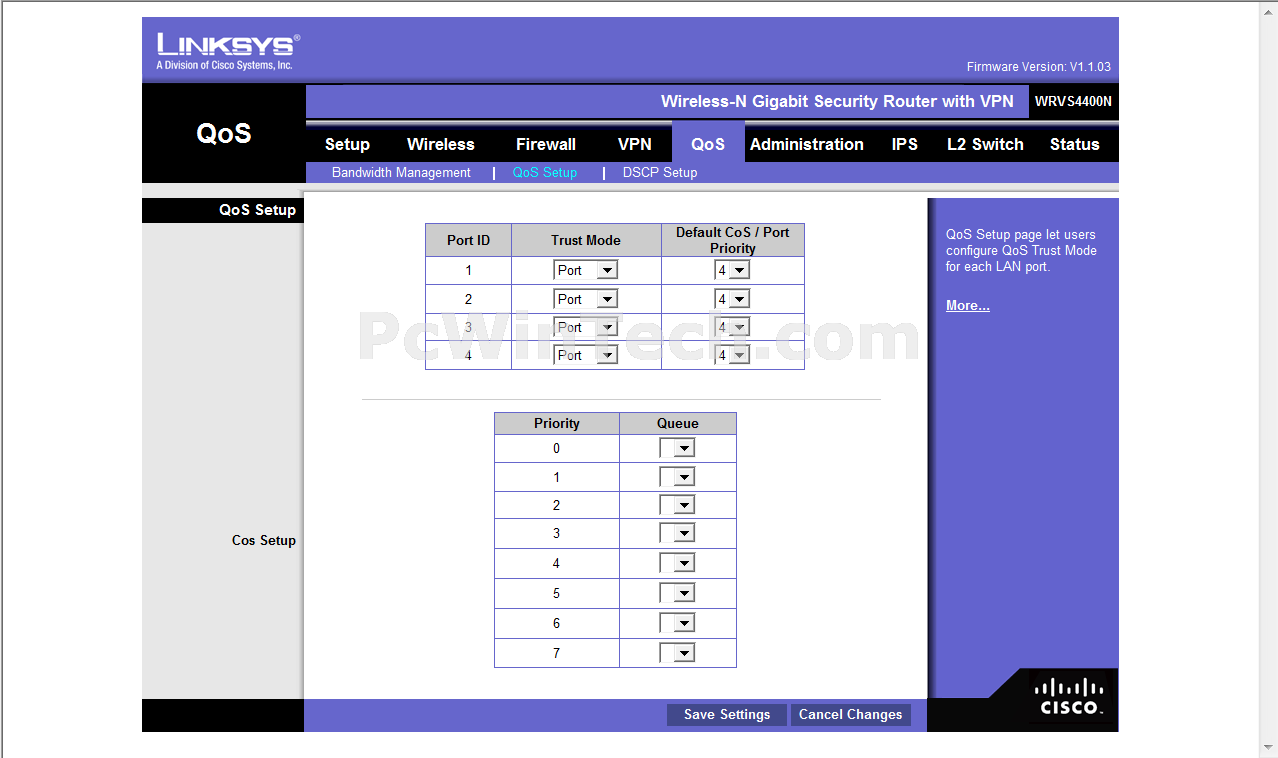1278x758 pixels.
Task: Click Save Settings button
Action: click(x=727, y=715)
